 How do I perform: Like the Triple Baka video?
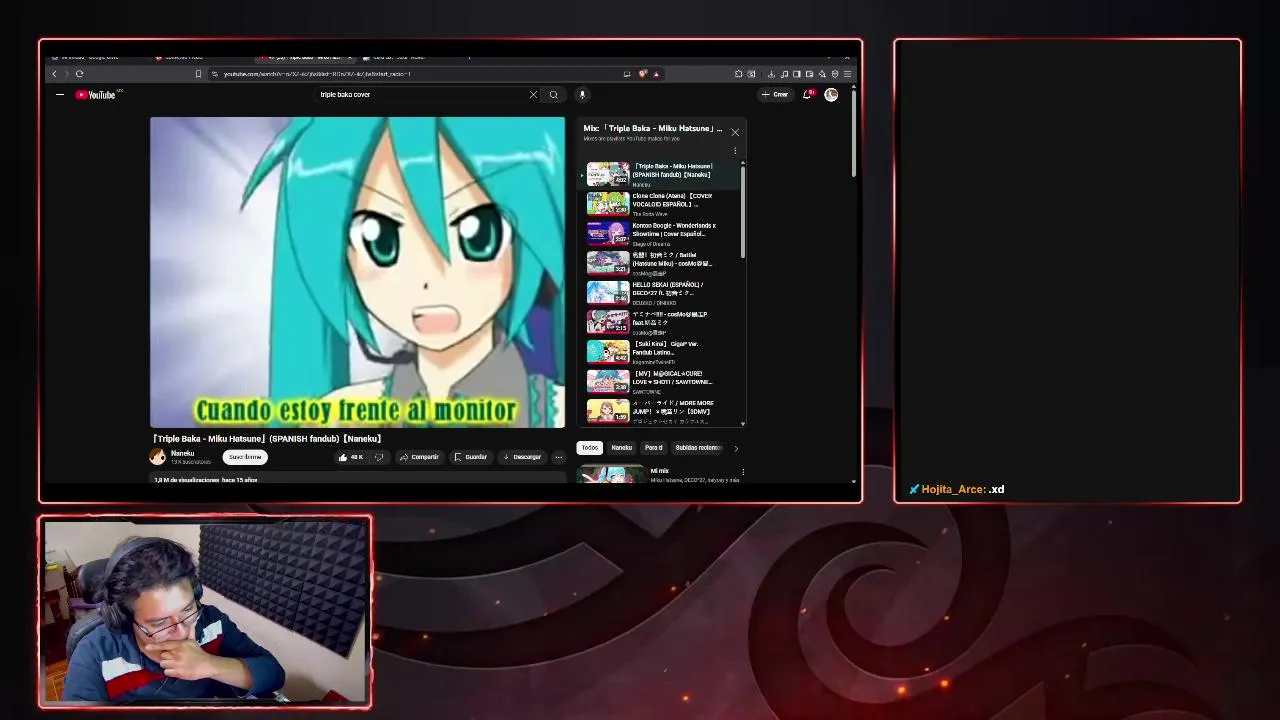coord(350,457)
